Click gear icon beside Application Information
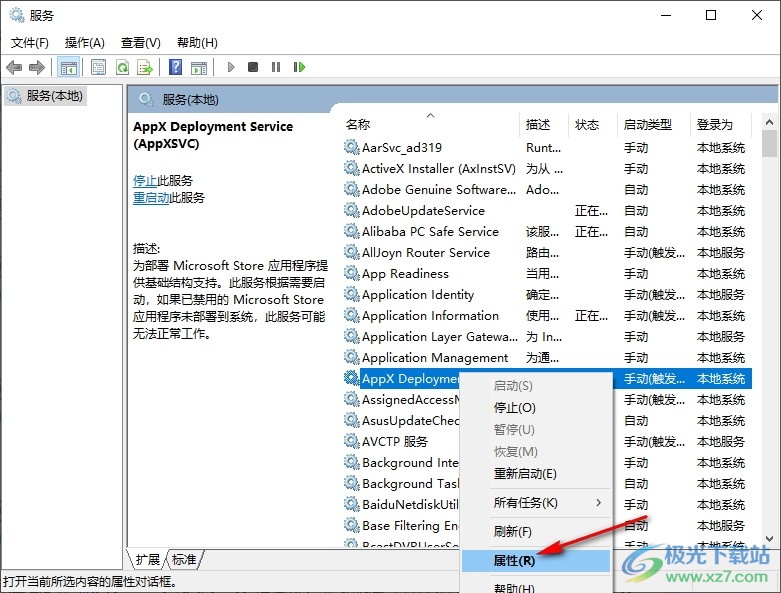 pos(352,315)
